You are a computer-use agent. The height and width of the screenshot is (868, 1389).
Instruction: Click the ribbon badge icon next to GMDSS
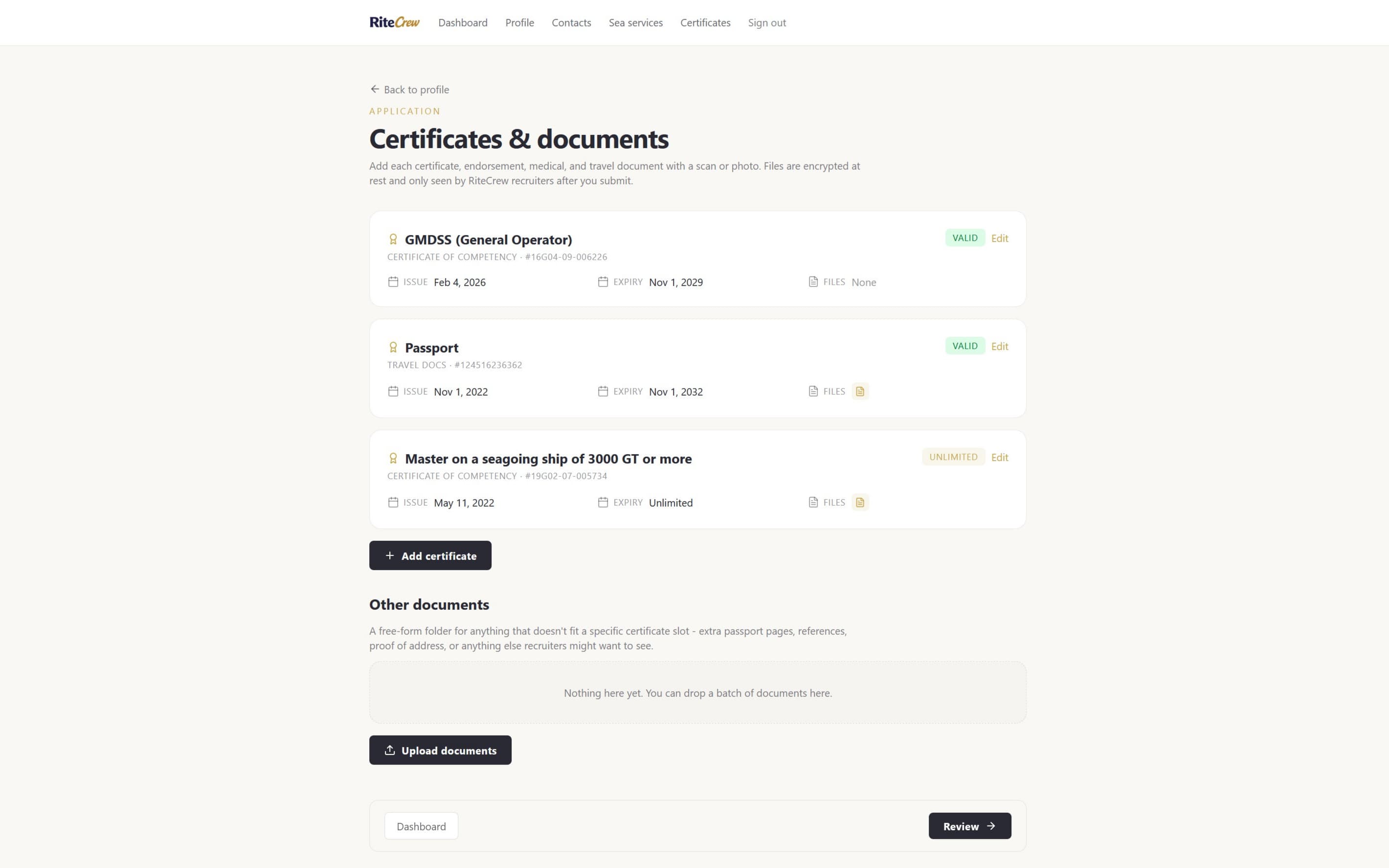click(x=393, y=240)
